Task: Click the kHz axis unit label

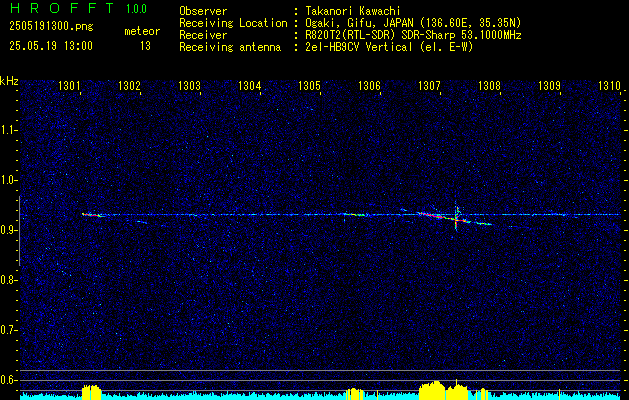Action: tap(9, 81)
